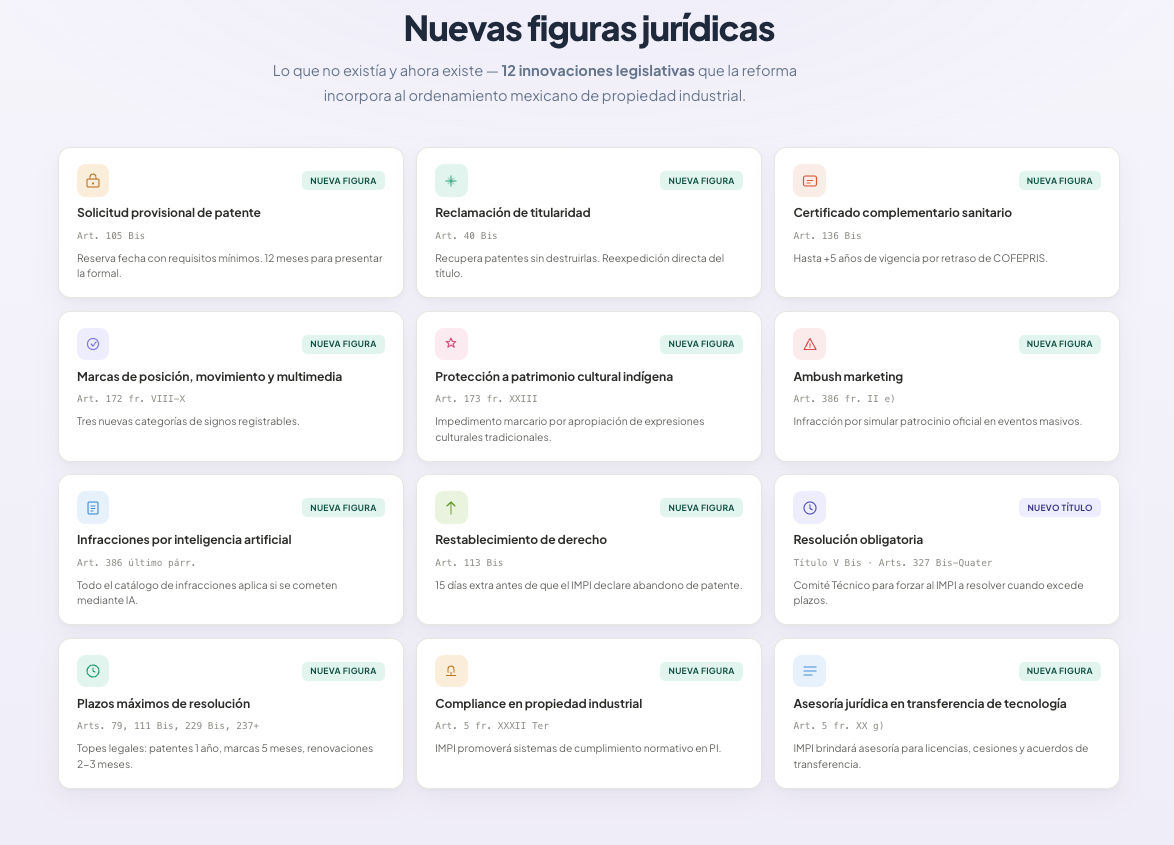Click description about sistemas de cumplimiento normativo en PI

[578, 748]
